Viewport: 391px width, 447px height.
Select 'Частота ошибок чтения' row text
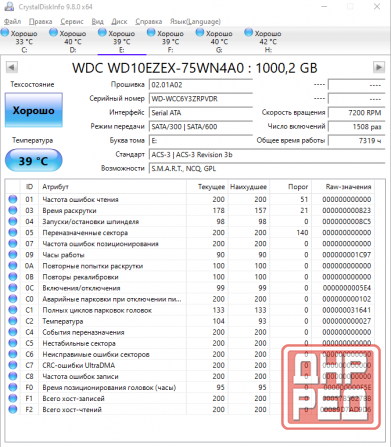point(80,199)
